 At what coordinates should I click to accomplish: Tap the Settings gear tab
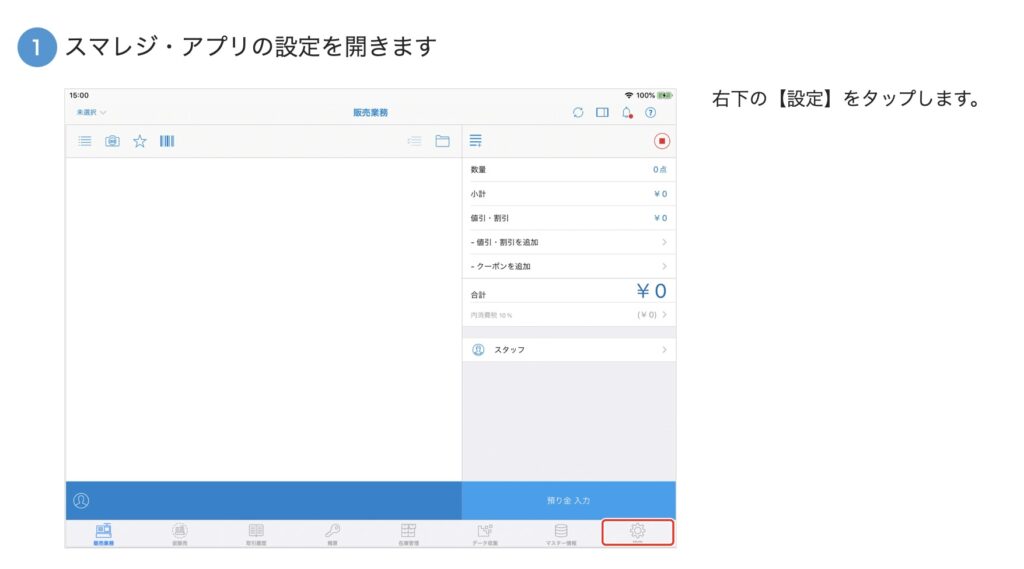click(x=637, y=533)
